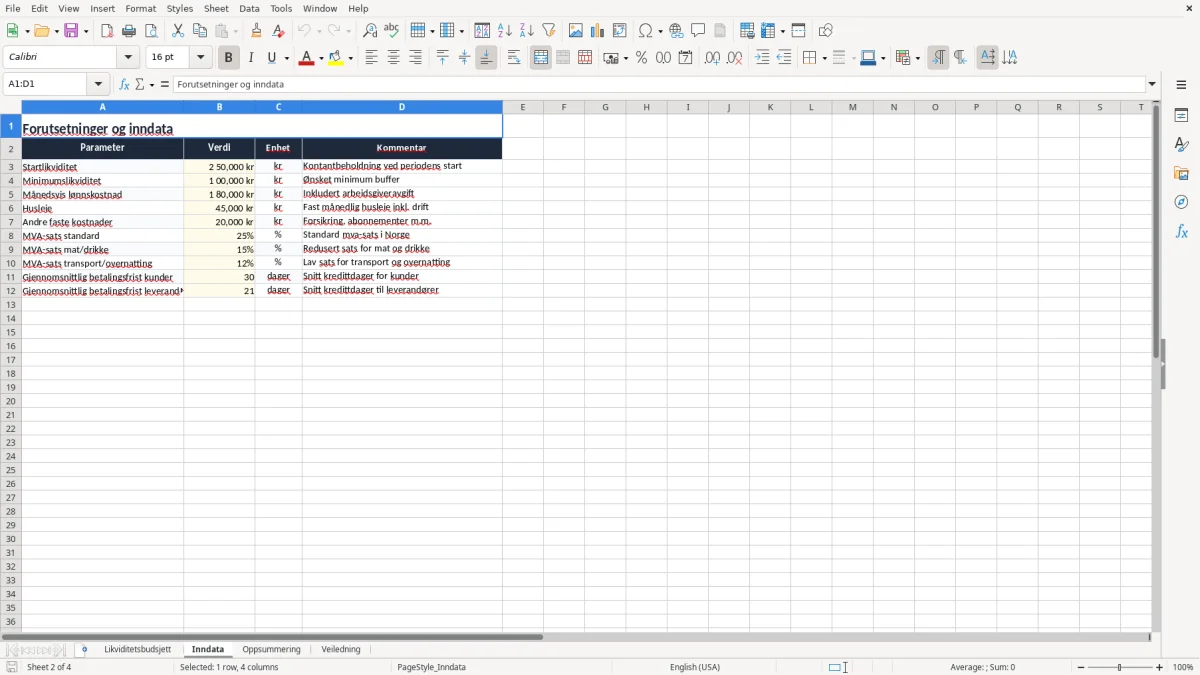Click the Clear Direct Formatting icon

click(279, 31)
